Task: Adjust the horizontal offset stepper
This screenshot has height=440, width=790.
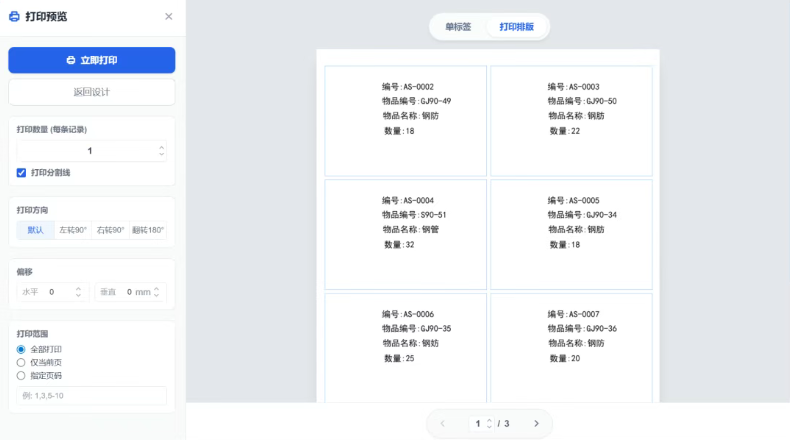Action: click(78, 292)
